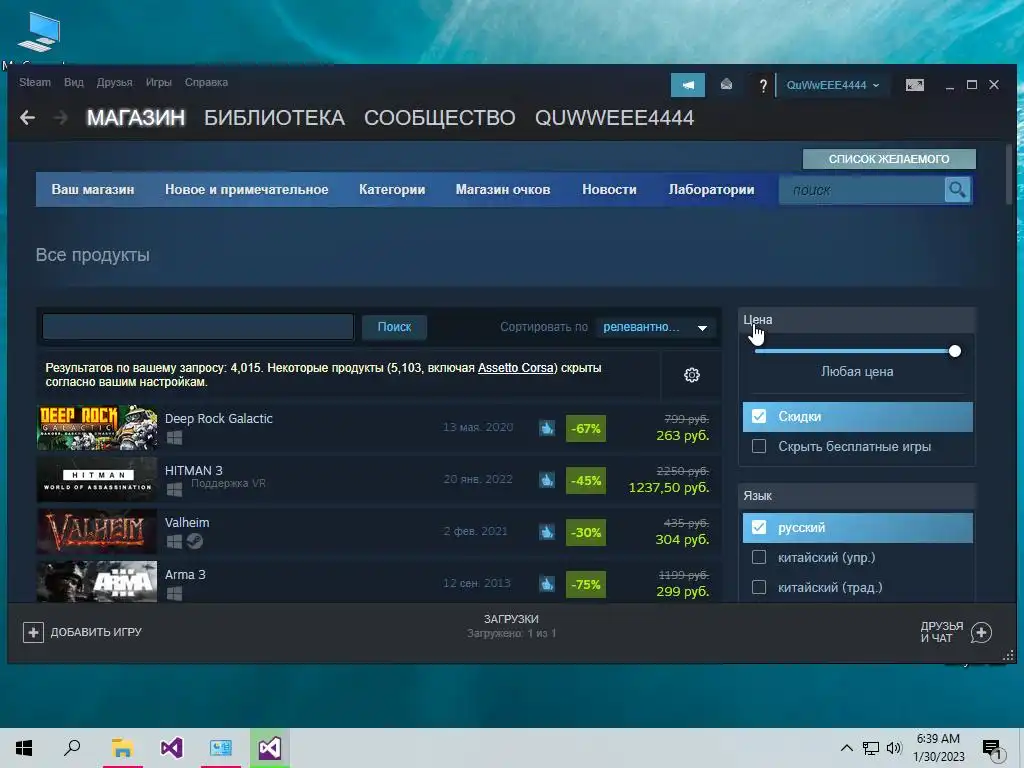The height and width of the screenshot is (768, 1024).
Task: Follow the Assetto Corsa link
Action: pyautogui.click(x=516, y=368)
